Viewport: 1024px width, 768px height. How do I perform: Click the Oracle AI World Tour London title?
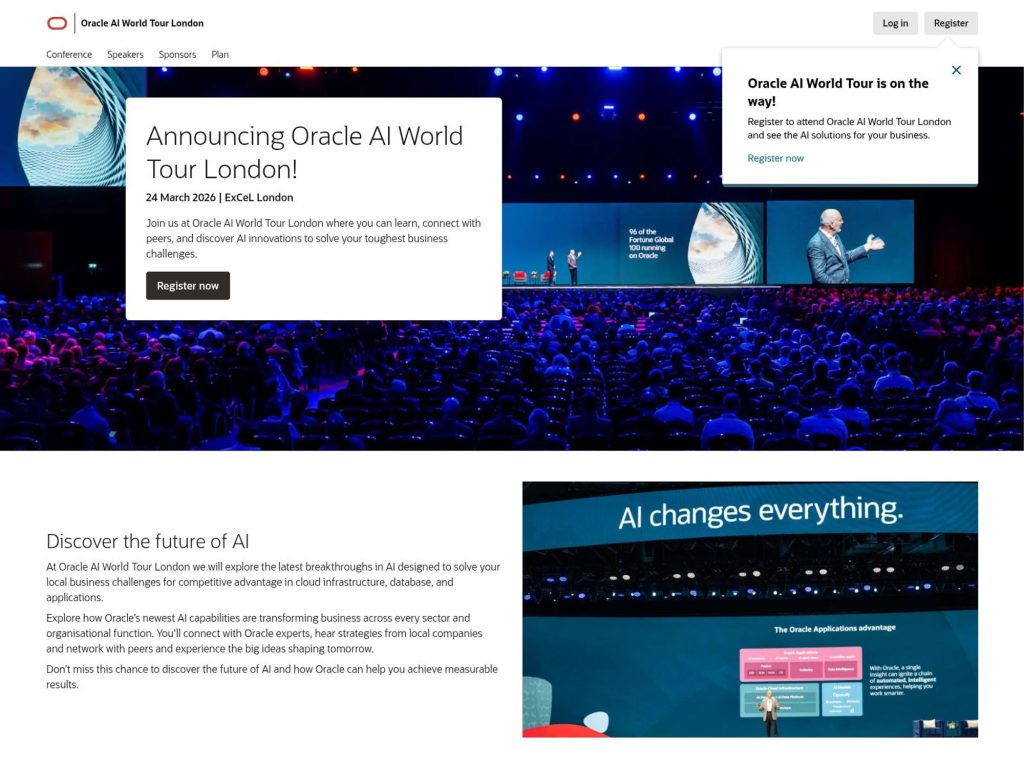[141, 22]
